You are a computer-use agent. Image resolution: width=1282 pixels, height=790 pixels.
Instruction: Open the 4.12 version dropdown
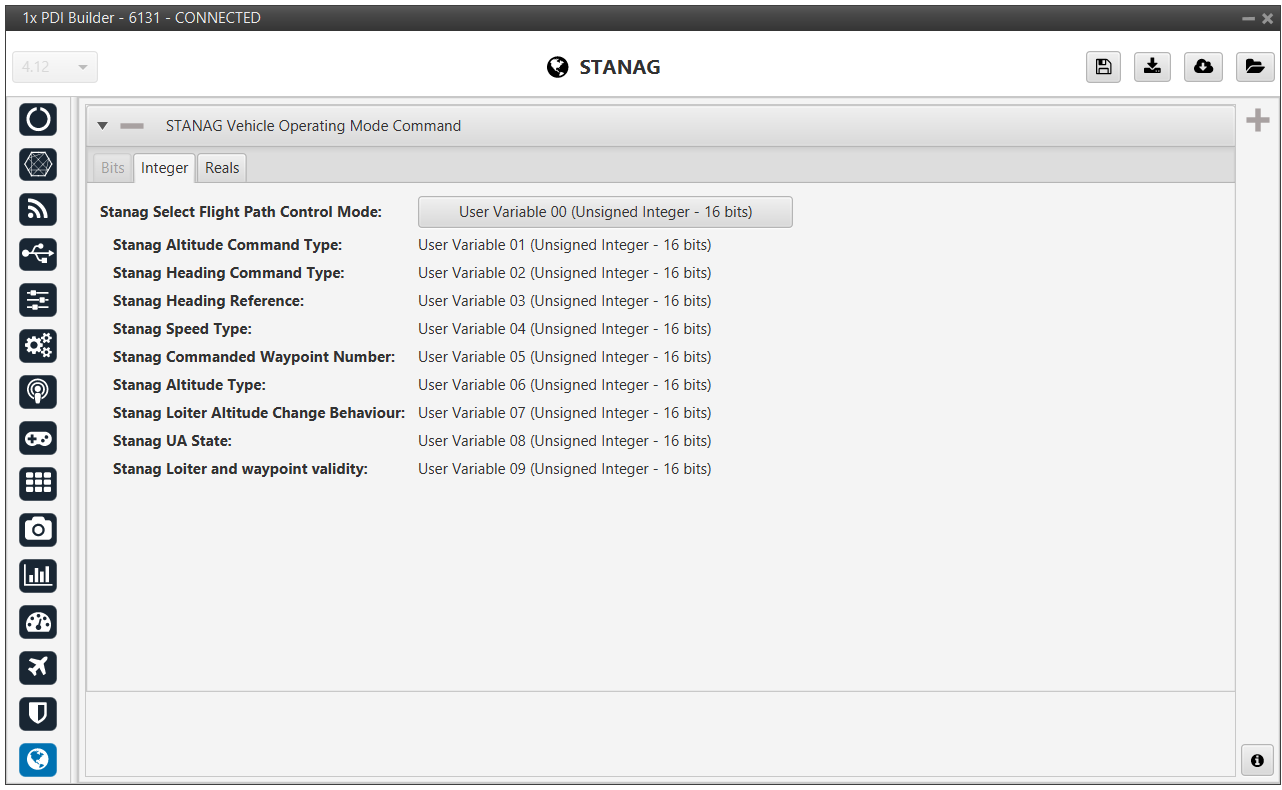click(55, 67)
